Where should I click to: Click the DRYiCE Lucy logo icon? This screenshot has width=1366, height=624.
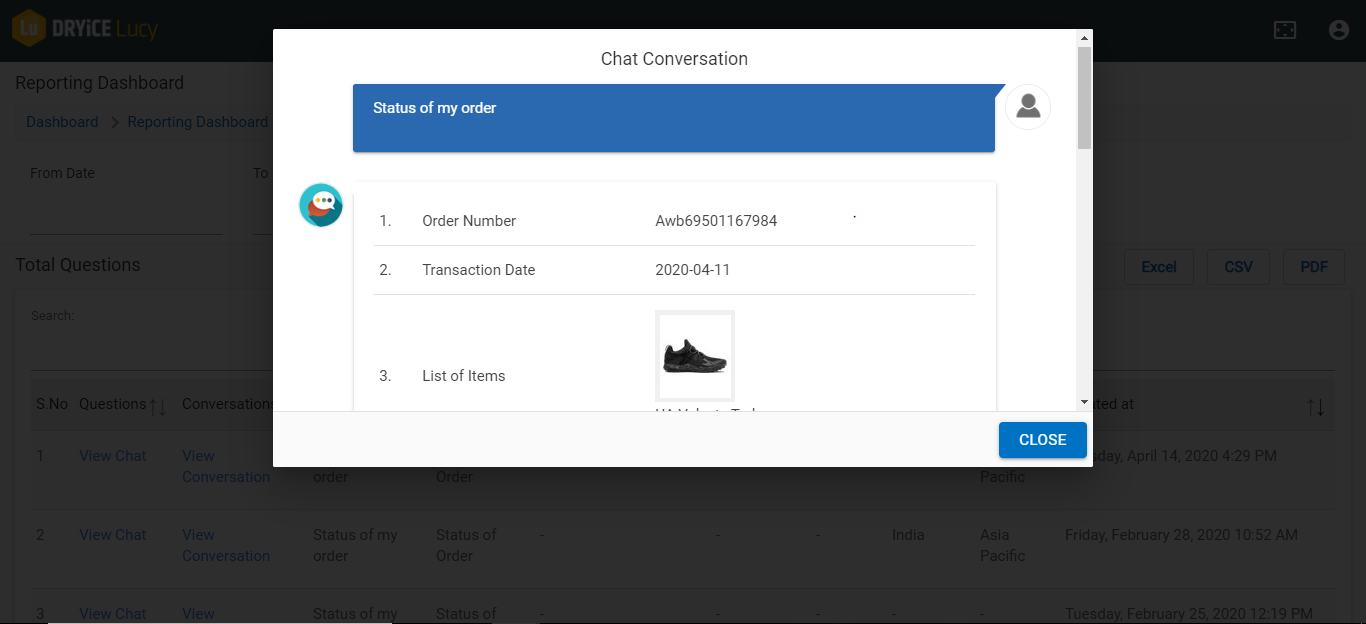coord(29,29)
